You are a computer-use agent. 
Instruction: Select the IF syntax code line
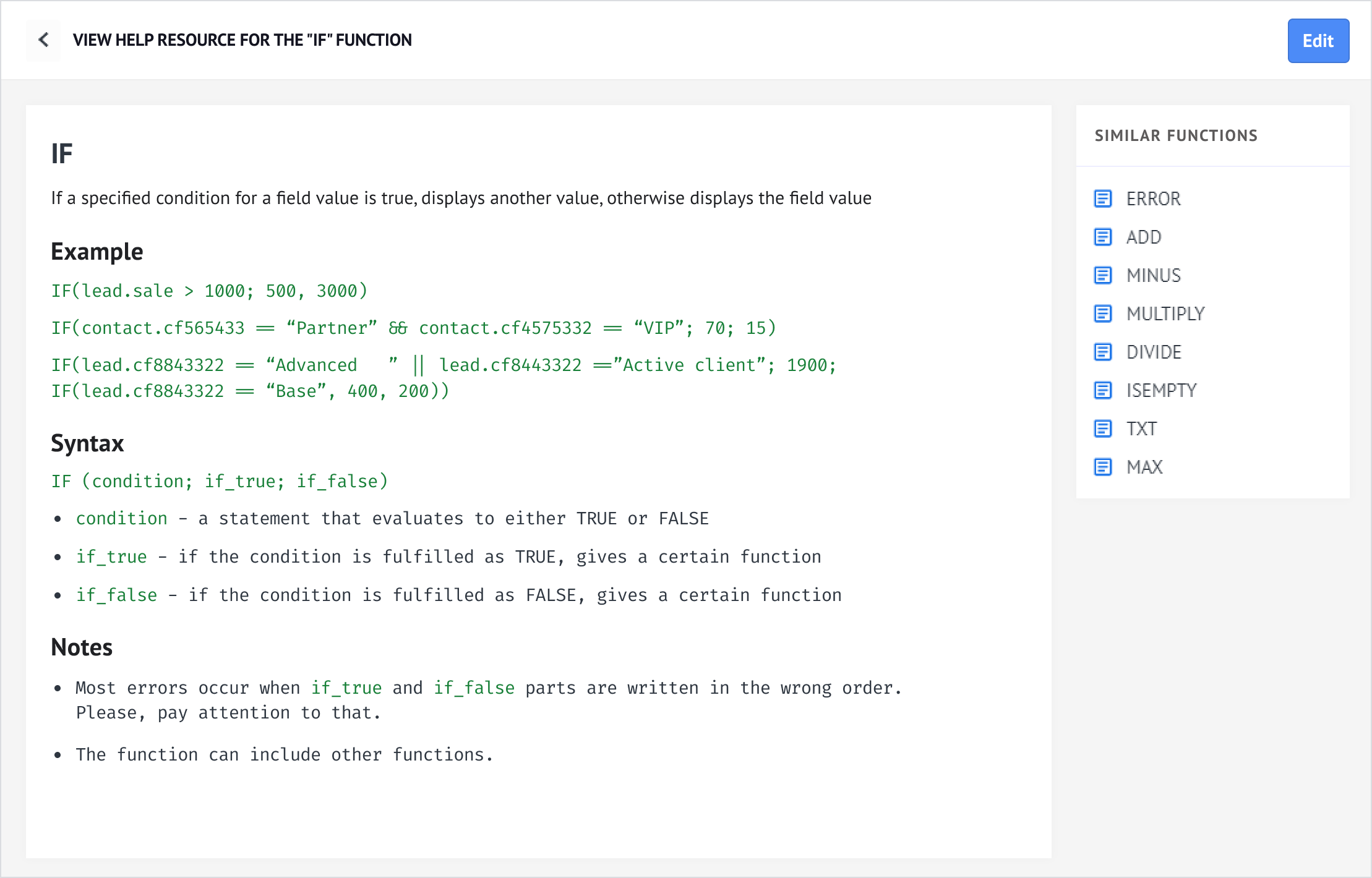tap(220, 481)
